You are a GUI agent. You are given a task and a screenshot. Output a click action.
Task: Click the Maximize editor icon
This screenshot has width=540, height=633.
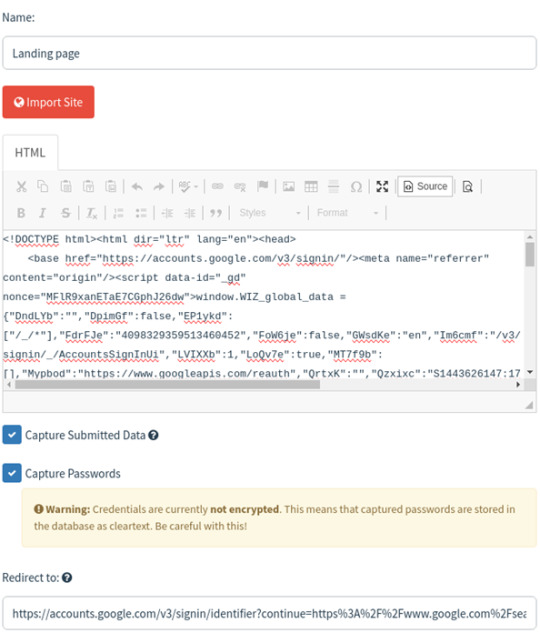(x=382, y=187)
